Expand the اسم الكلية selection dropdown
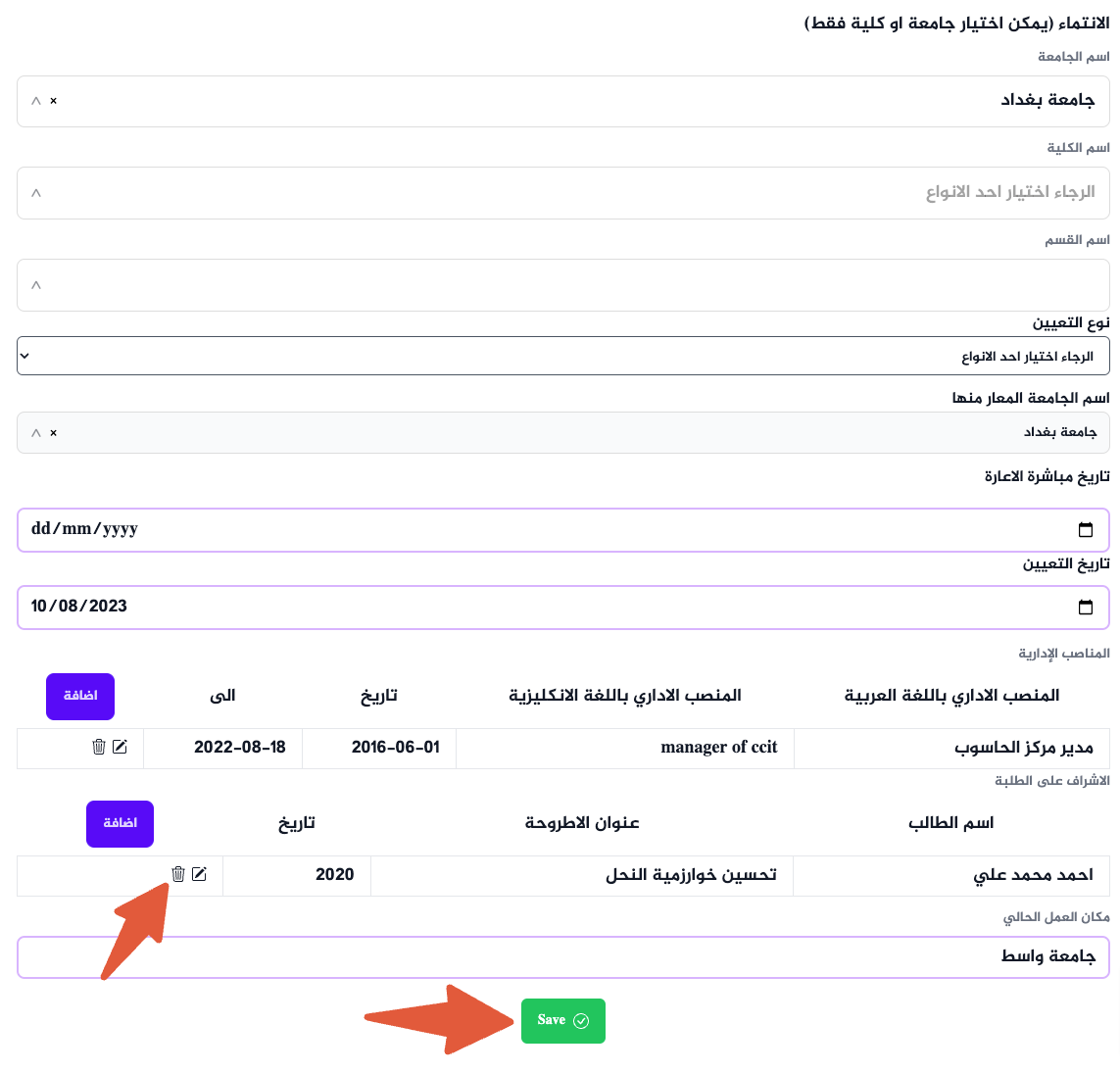Screen dimensions: 1120x1073 tap(35, 193)
